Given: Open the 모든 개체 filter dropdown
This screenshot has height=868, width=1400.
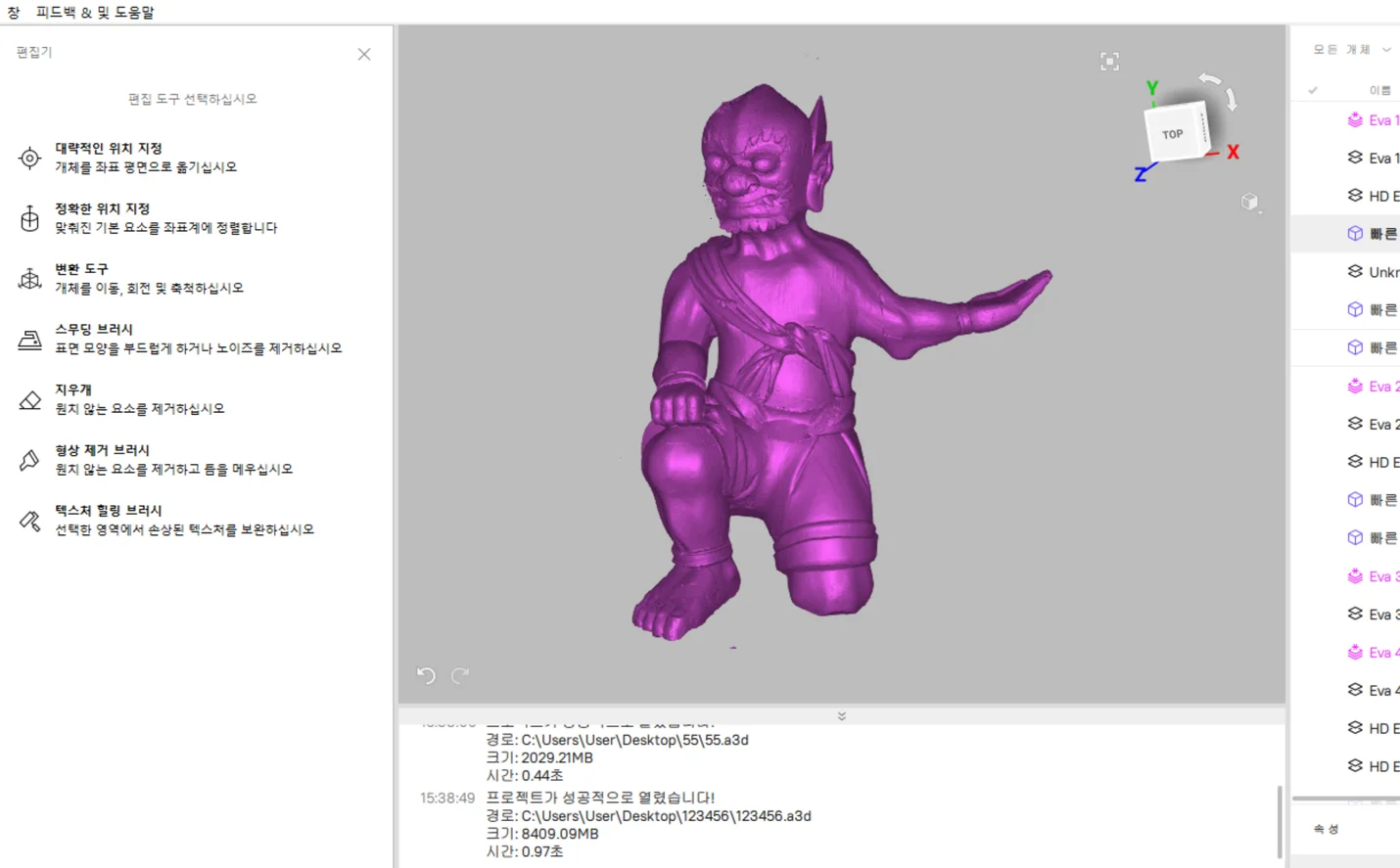Looking at the screenshot, I should [x=1352, y=49].
